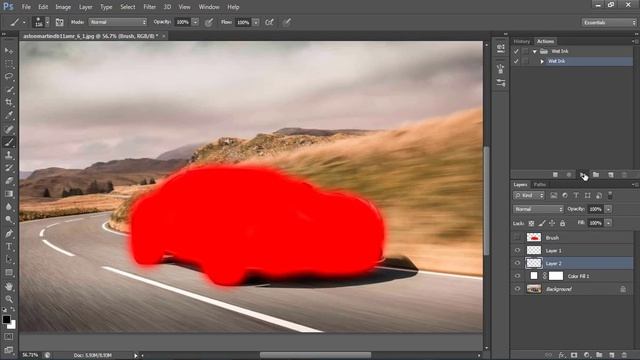Lock transparent pixels icon
The width and height of the screenshot is (640, 360).
pyautogui.click(x=531, y=223)
